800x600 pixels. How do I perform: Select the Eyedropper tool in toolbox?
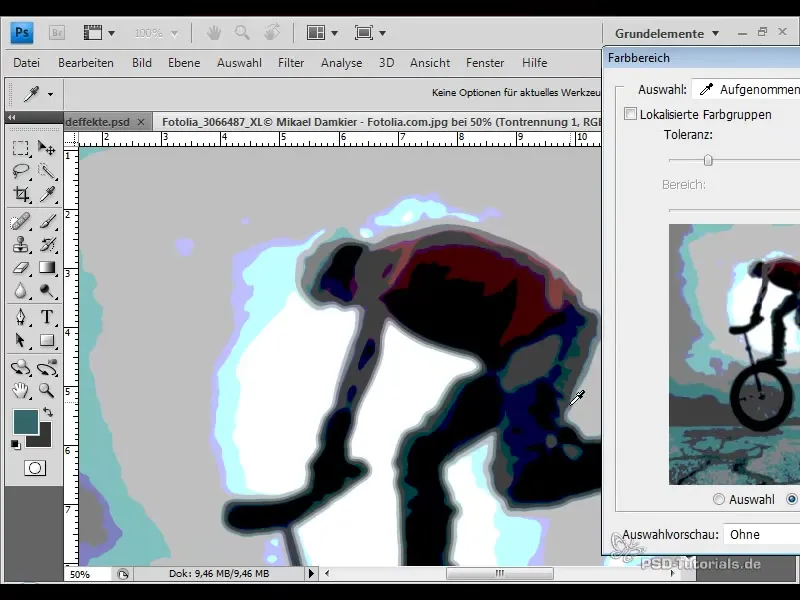click(x=46, y=194)
